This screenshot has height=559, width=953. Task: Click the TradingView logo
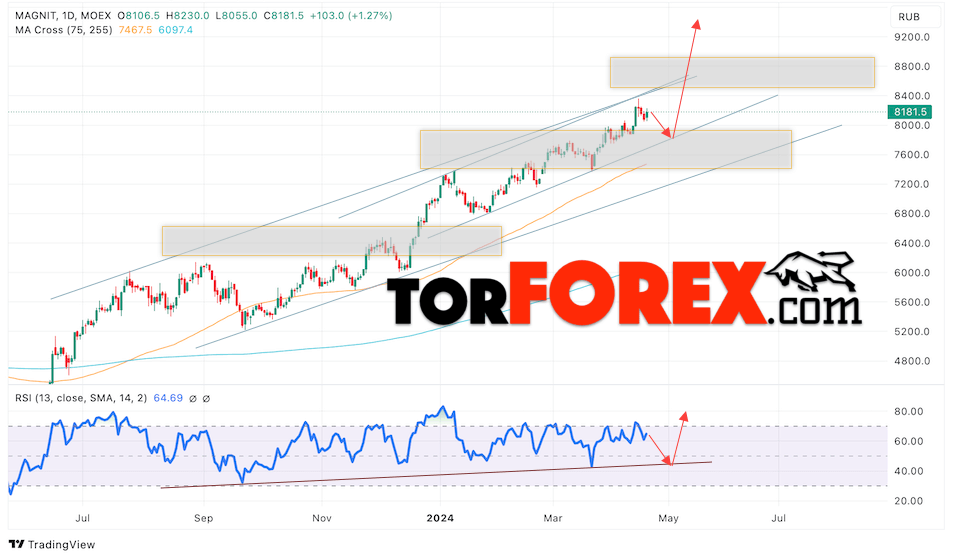click(x=52, y=544)
